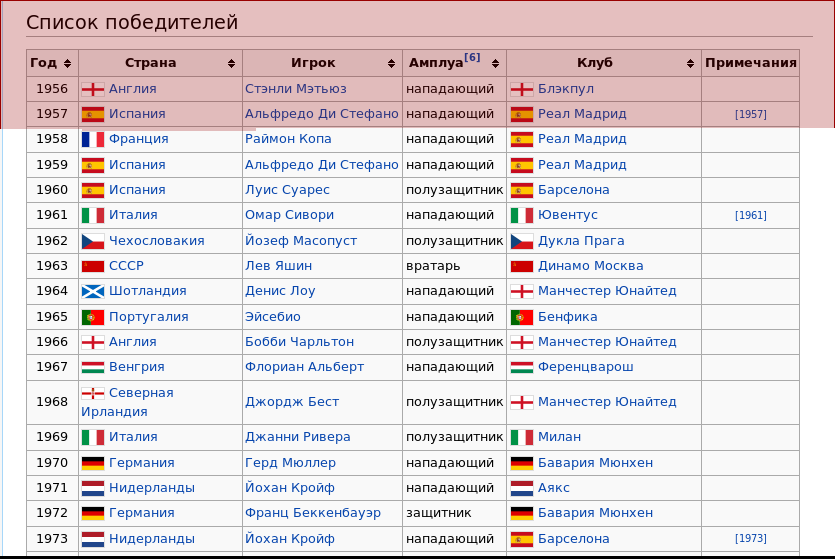This screenshot has height=559, width=835.
Task: Open footnote [6] in the Амплуа header
Action: pos(472,57)
